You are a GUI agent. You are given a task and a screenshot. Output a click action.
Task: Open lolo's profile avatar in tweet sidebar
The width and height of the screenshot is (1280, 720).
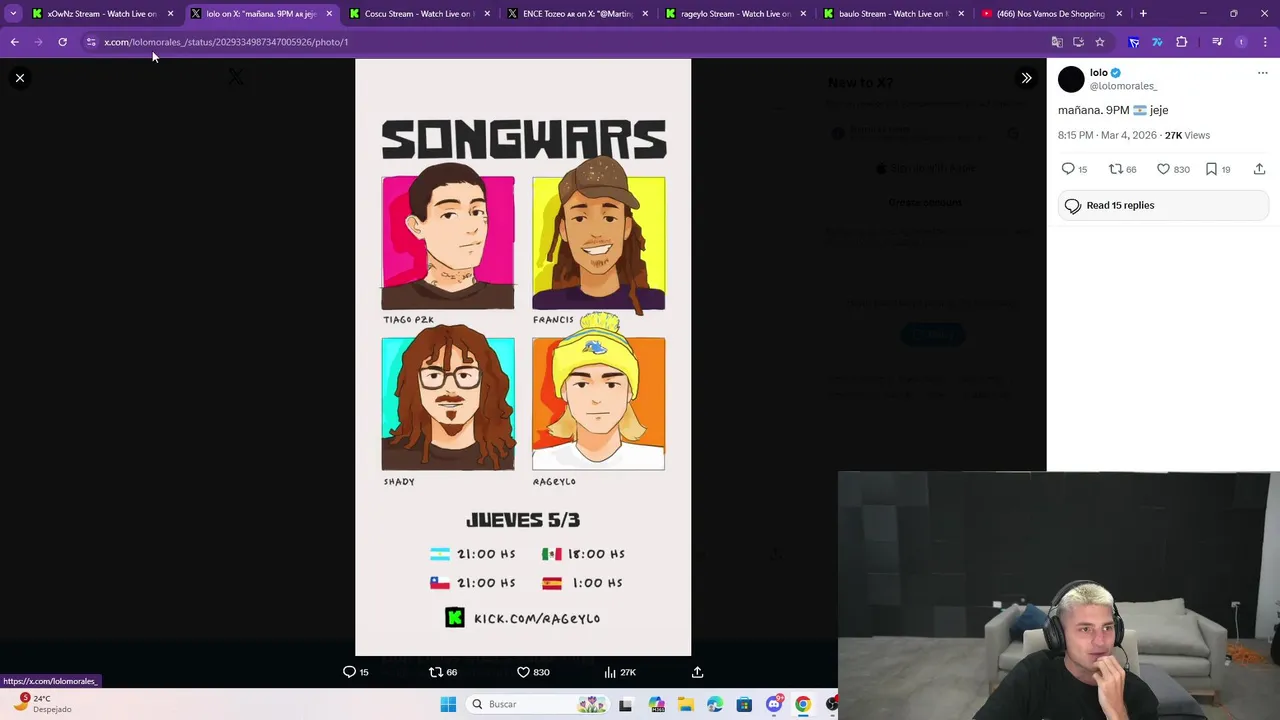1071,79
